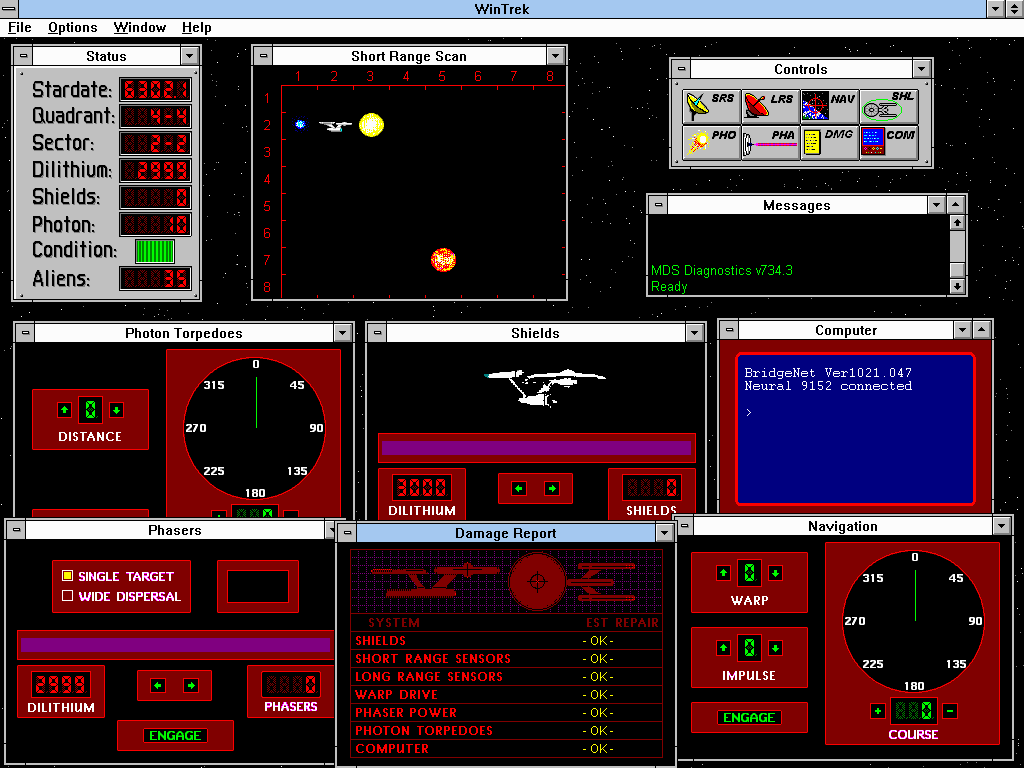Click the Enterprise ship in Short Range Scan
Image resolution: width=1024 pixels, height=768 pixels.
[x=336, y=125]
